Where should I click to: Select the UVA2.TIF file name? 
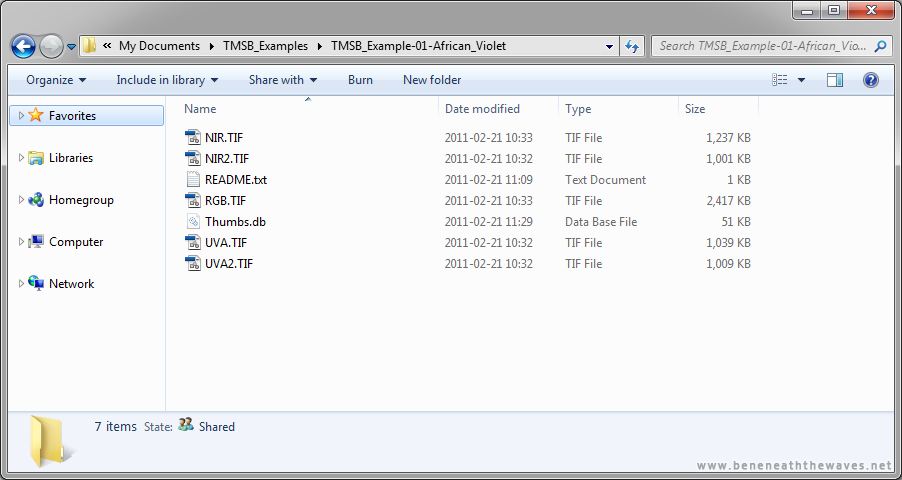coord(229,264)
